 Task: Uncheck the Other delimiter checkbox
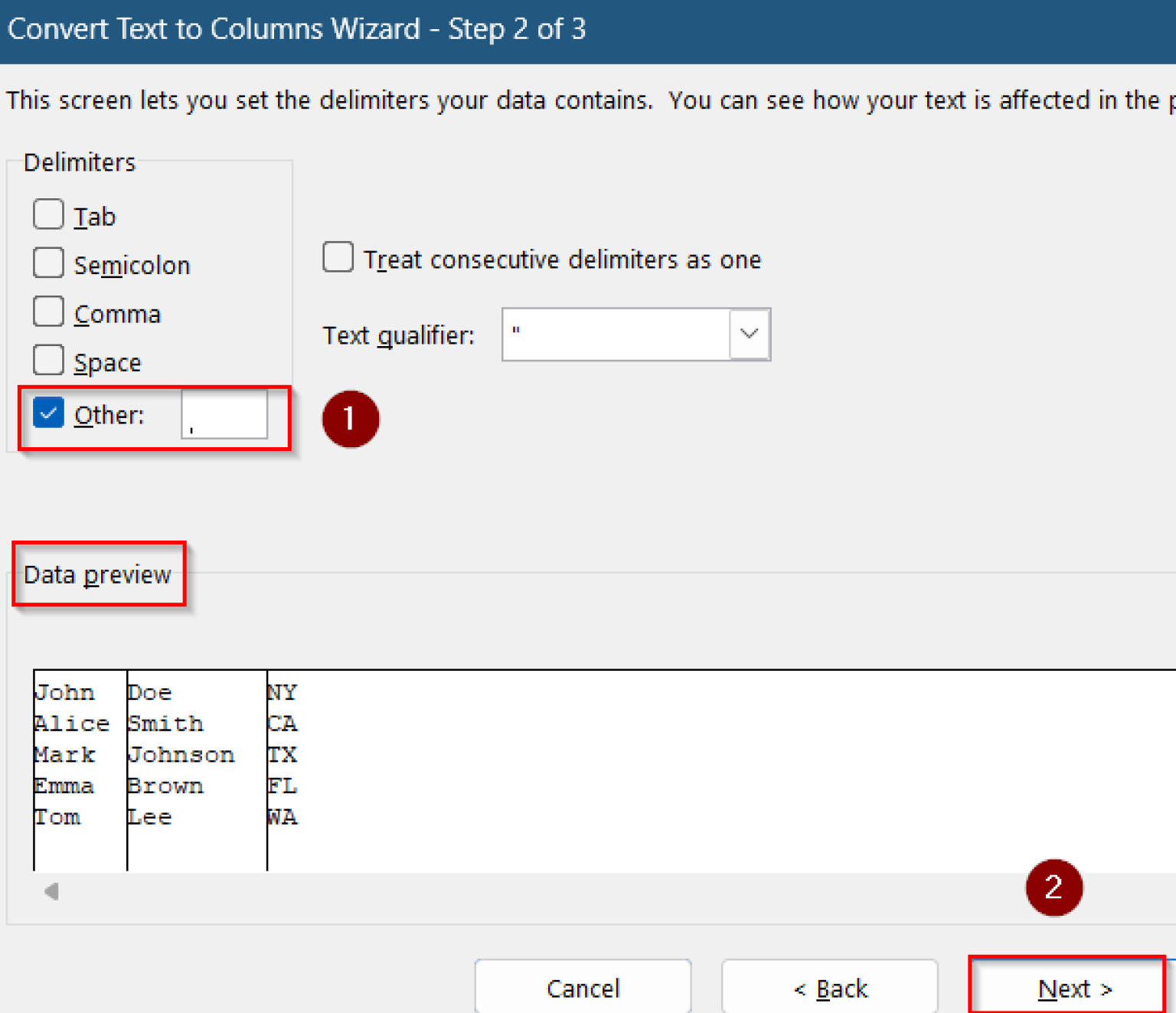pyautogui.click(x=48, y=412)
